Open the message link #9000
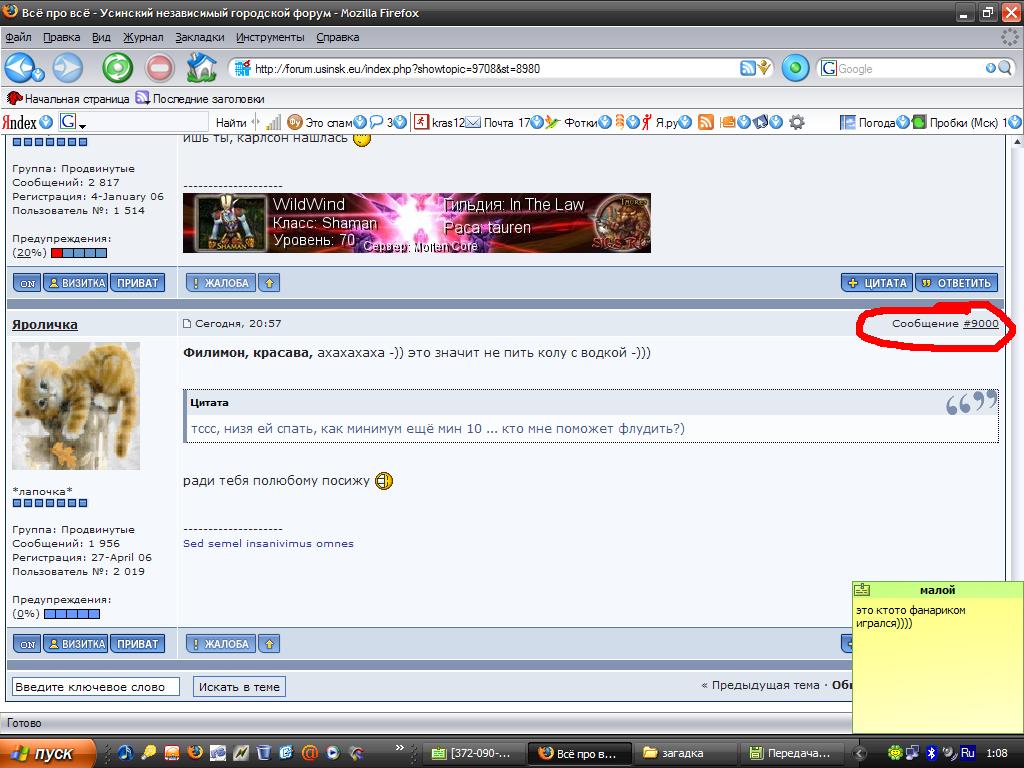The width and height of the screenshot is (1024, 768). coord(980,324)
